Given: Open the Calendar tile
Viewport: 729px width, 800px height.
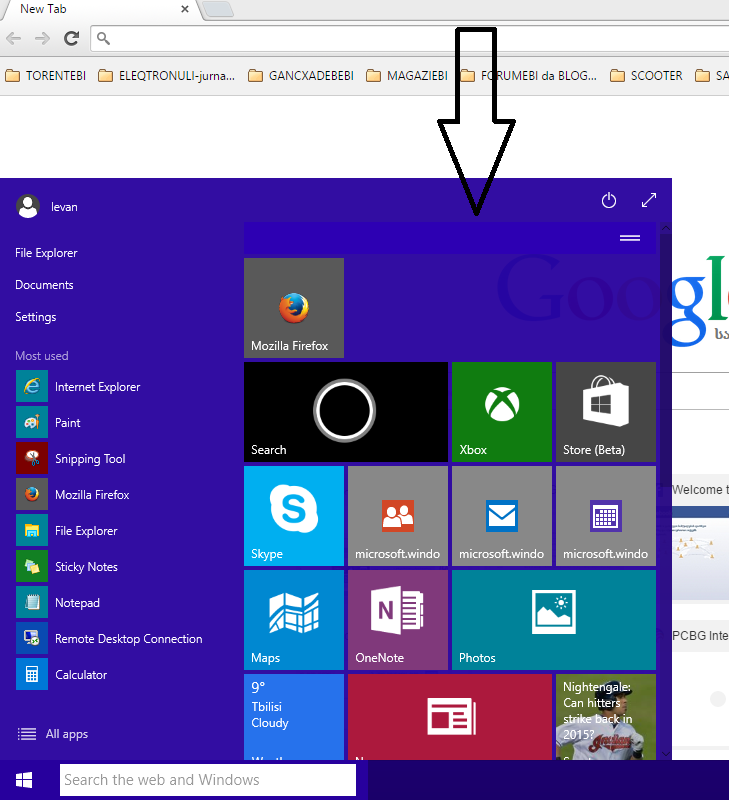Looking at the screenshot, I should (x=606, y=516).
